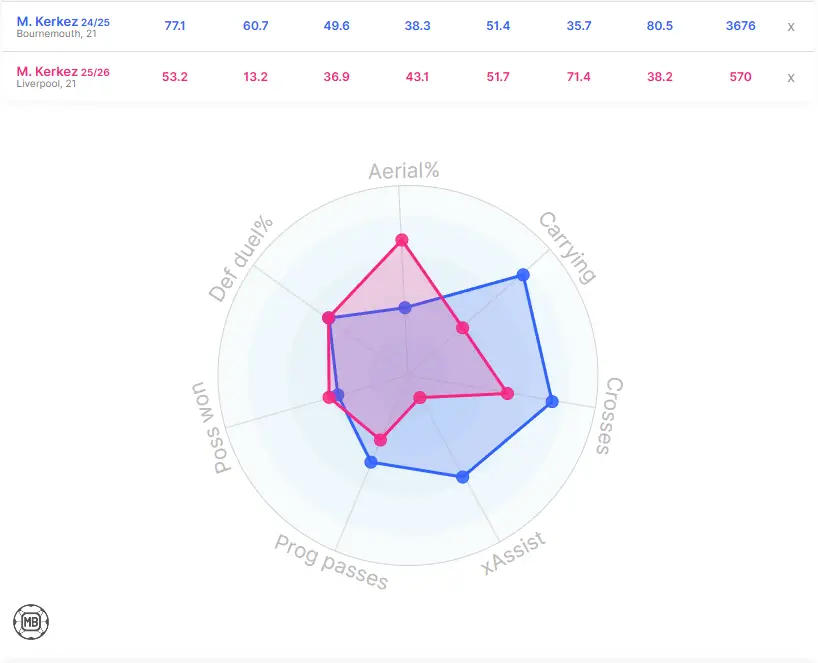The height and width of the screenshot is (663, 818).
Task: Click the blue xAssist data point
Action: tap(462, 477)
